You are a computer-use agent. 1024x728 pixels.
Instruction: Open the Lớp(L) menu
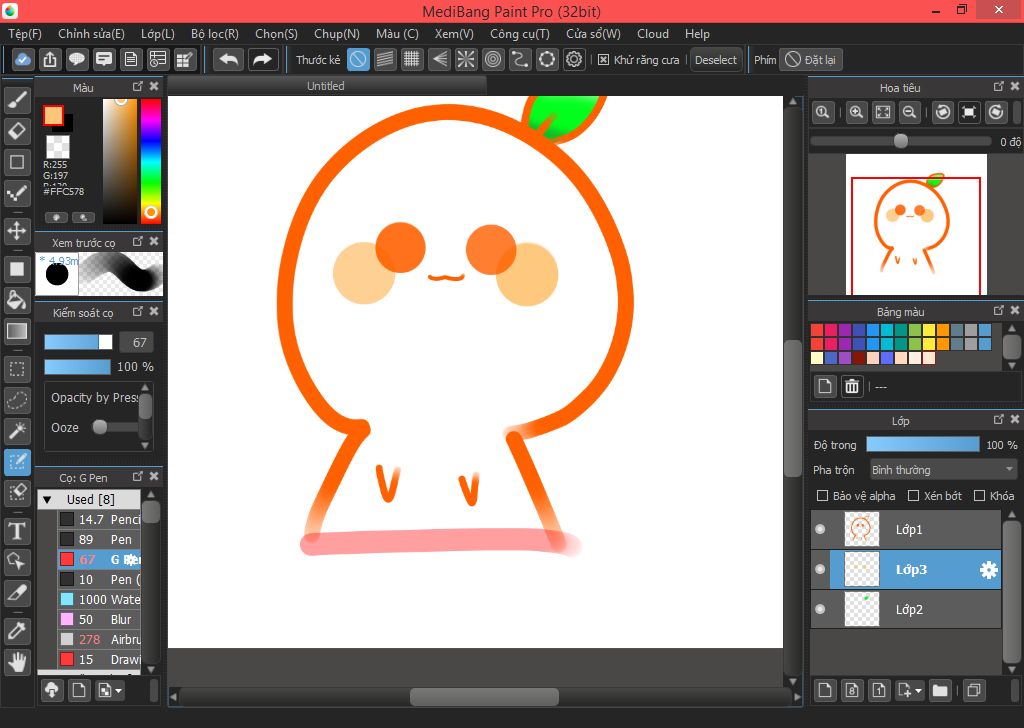157,33
